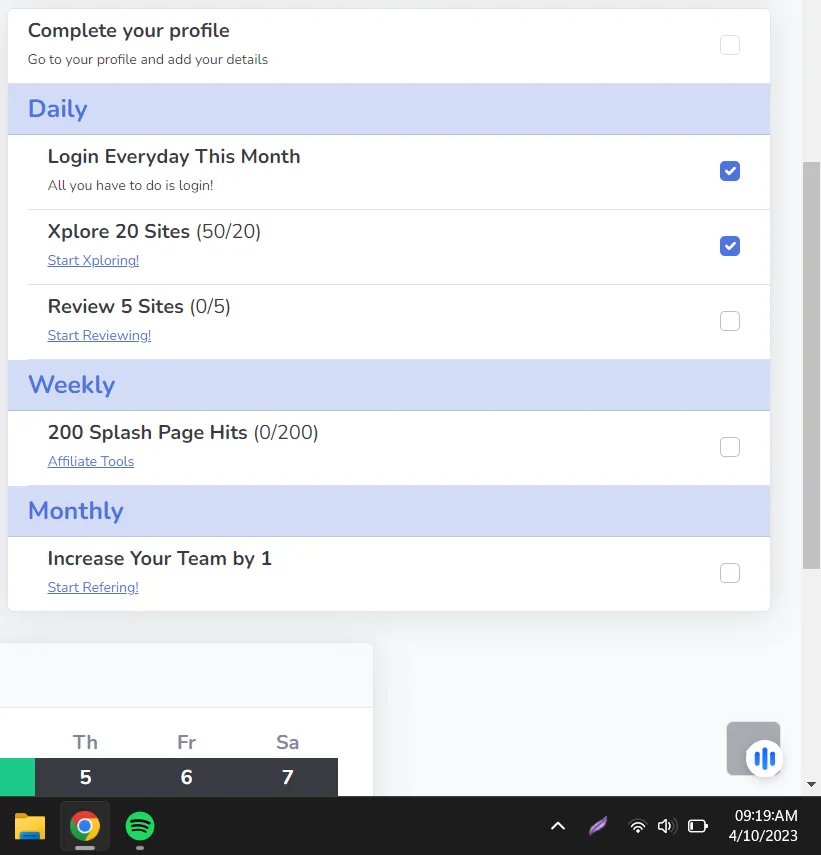821x855 pixels.
Task: Open Spotify from the taskbar
Action: click(x=140, y=826)
